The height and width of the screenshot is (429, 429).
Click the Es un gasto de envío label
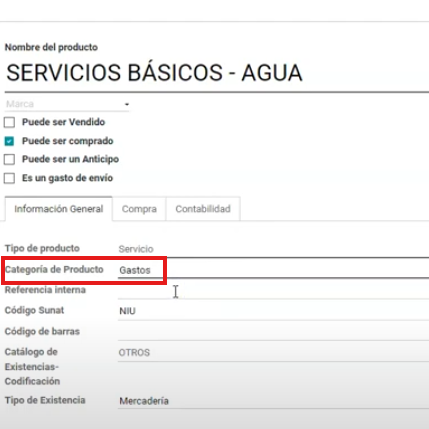pyautogui.click(x=67, y=178)
